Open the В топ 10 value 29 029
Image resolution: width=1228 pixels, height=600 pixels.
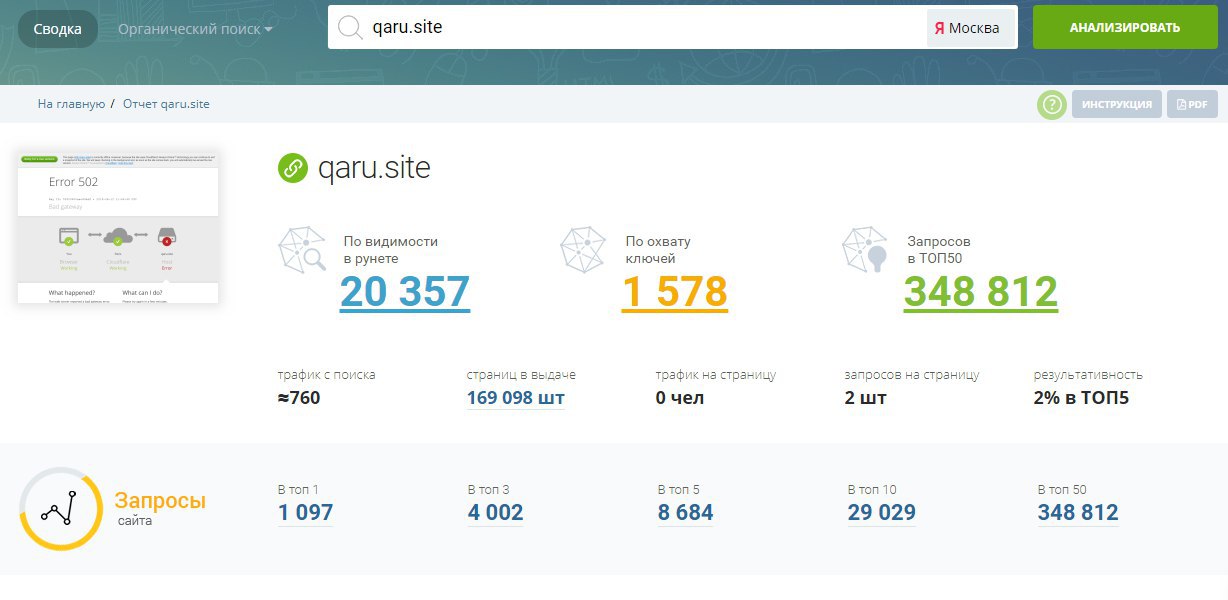(x=881, y=513)
